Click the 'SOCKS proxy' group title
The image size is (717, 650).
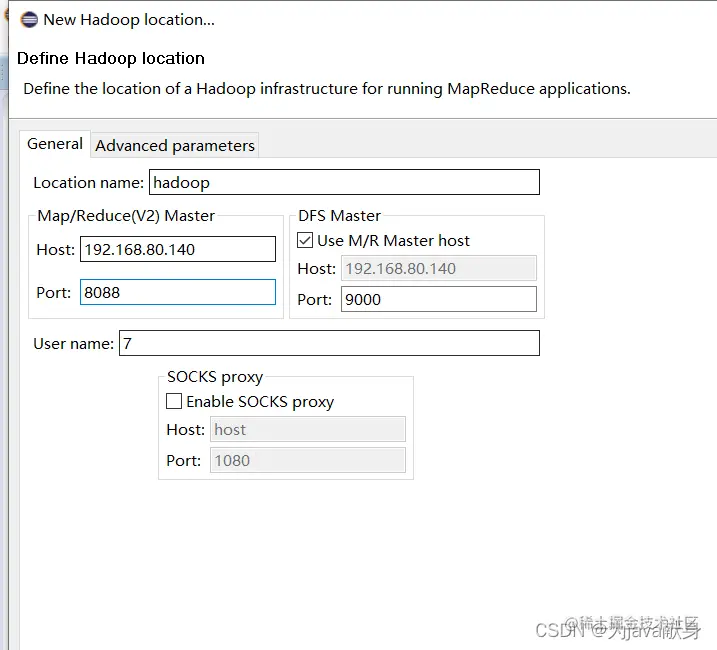click(x=215, y=377)
